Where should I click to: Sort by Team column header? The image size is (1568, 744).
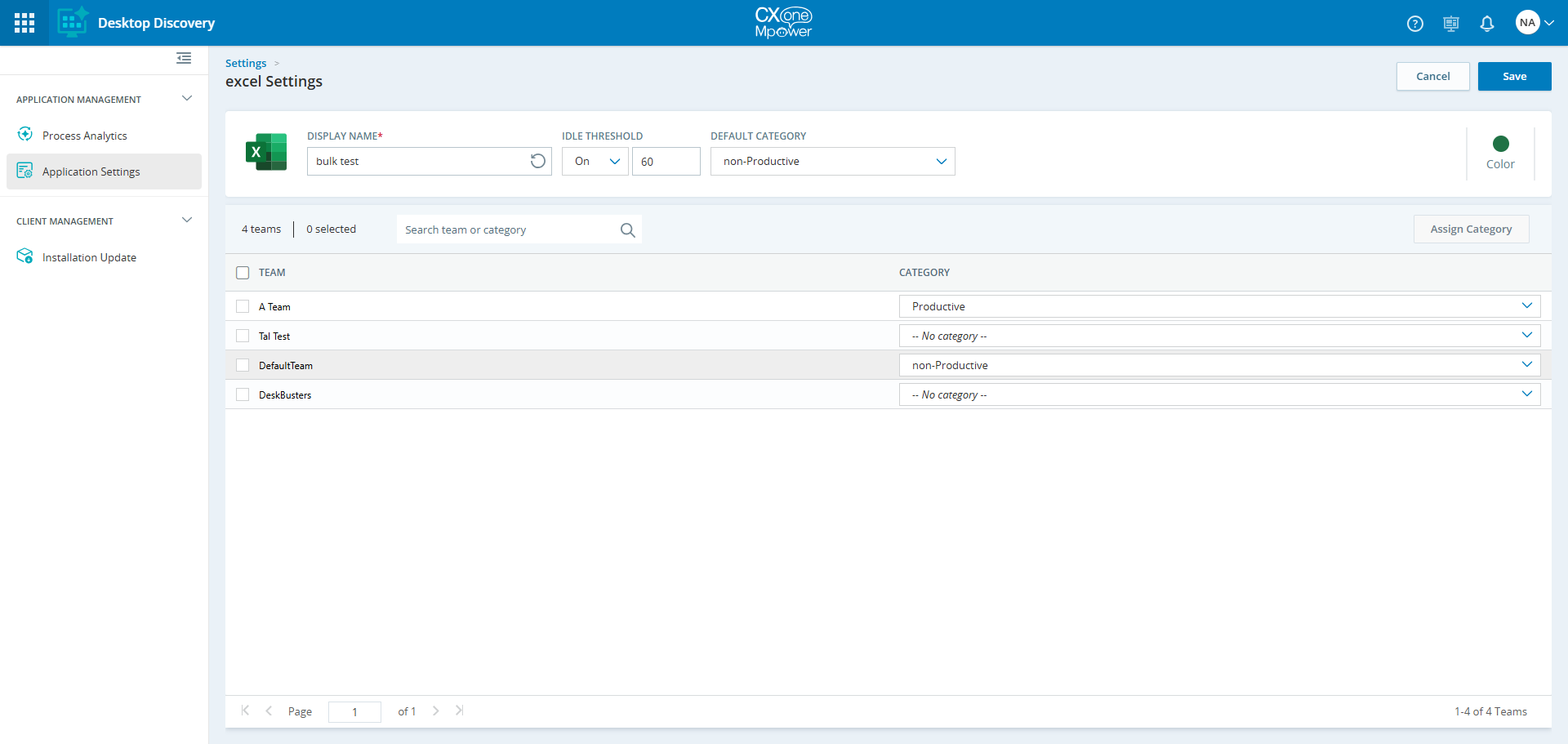(x=272, y=273)
